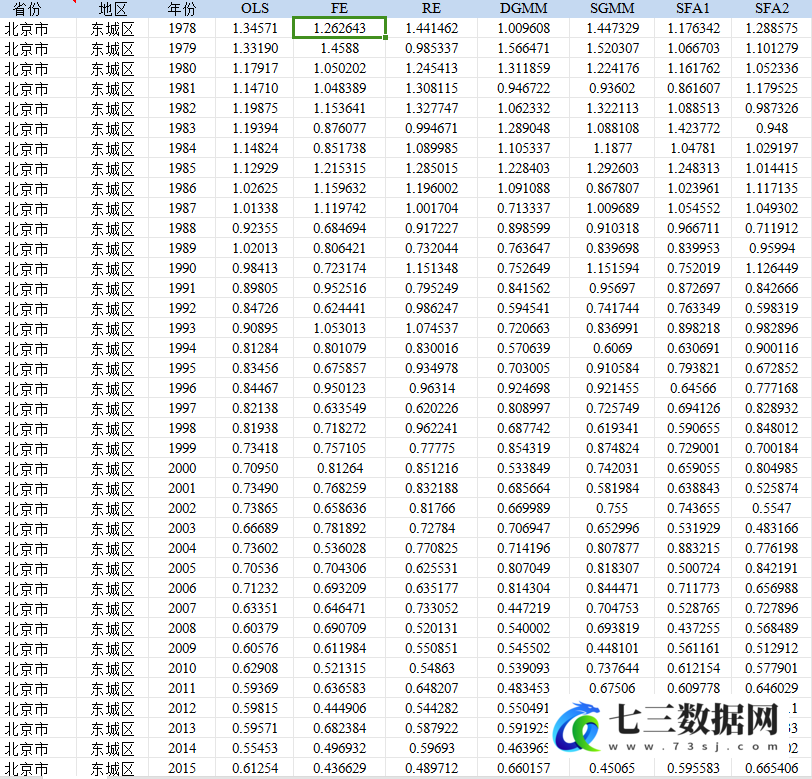Click RE value 0.54863
Viewport: 812px width, 779px height.
(431, 669)
